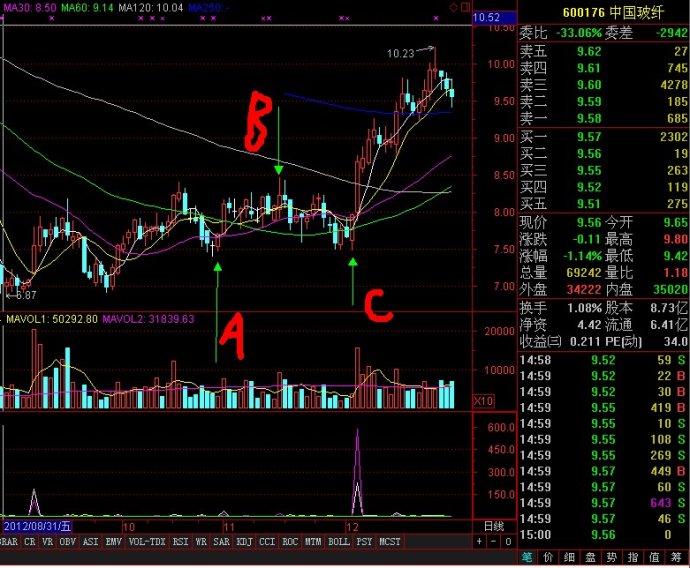The image size is (690, 568).
Task: Reset chart using the 0 button
Action: click(x=508, y=542)
